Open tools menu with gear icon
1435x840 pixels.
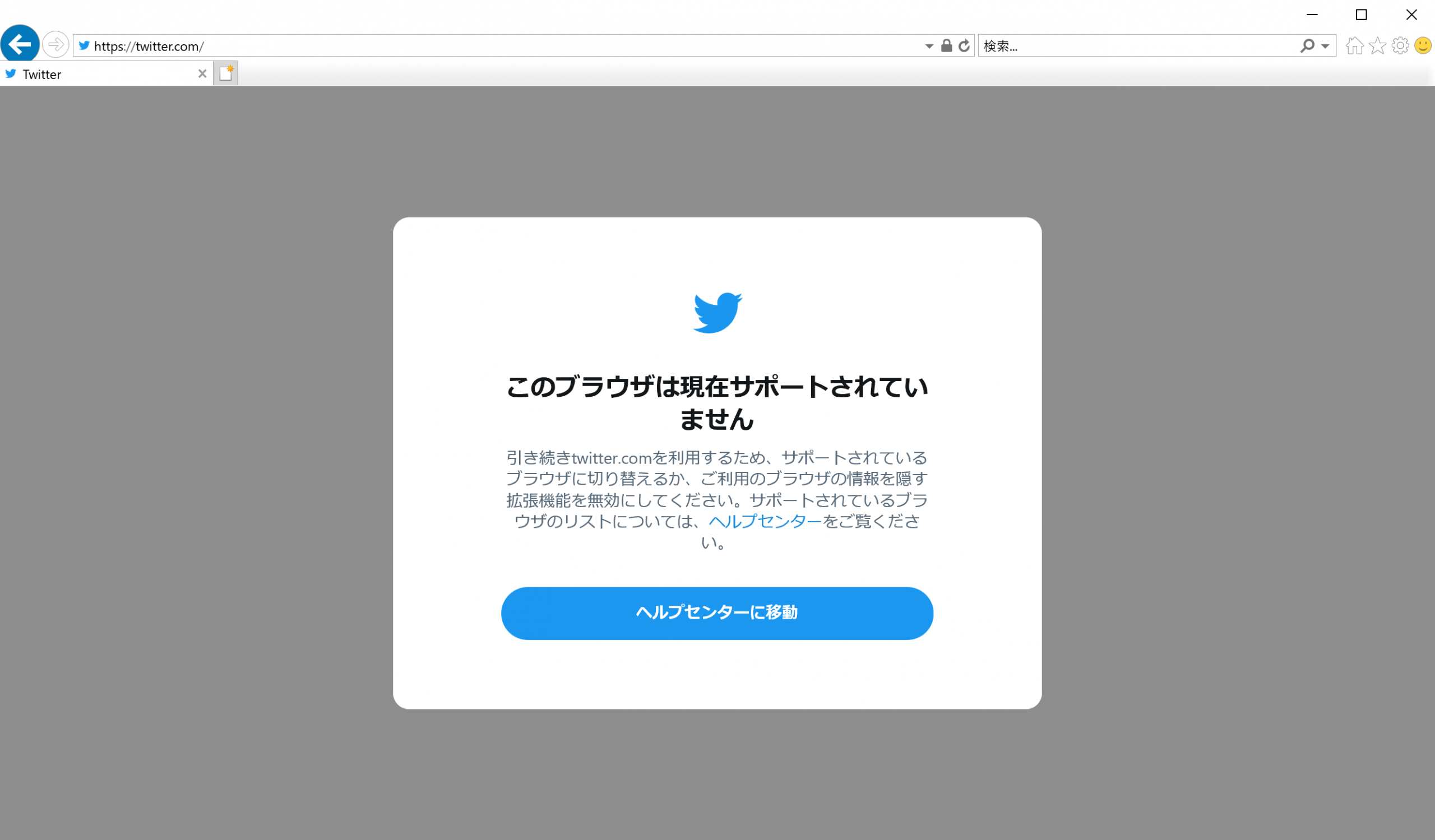[x=1400, y=45]
